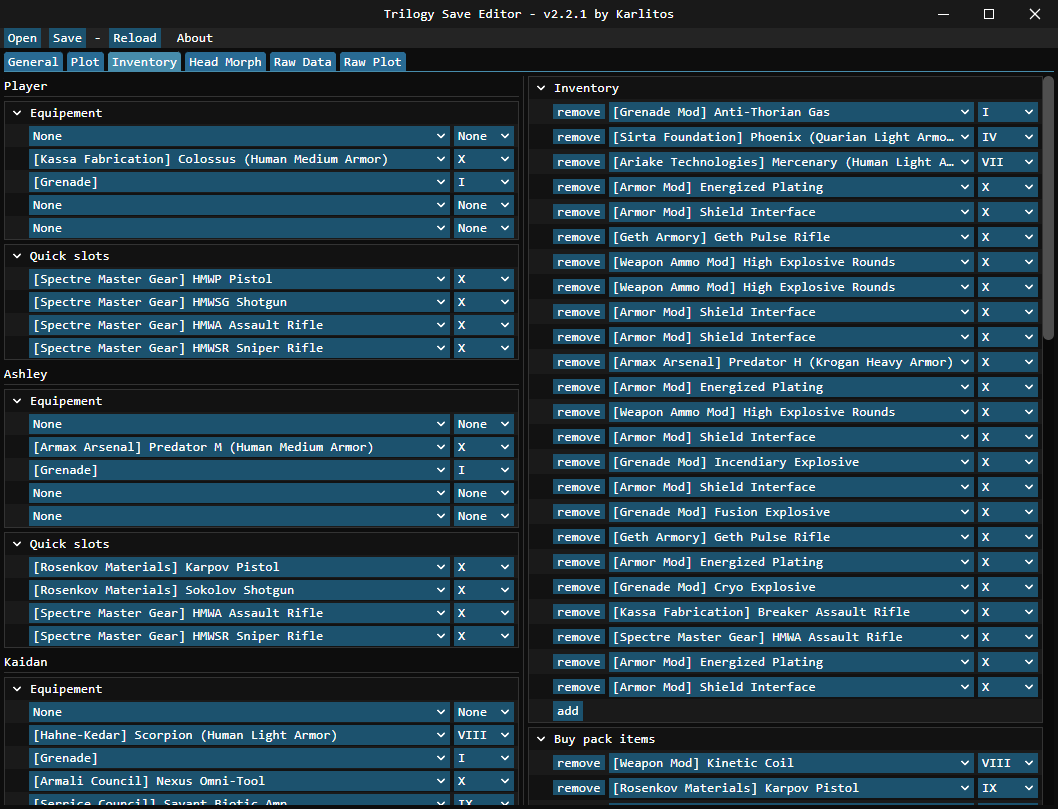Open Player first equipment slot None dropdown
This screenshot has height=809, width=1058.
[x=239, y=136]
